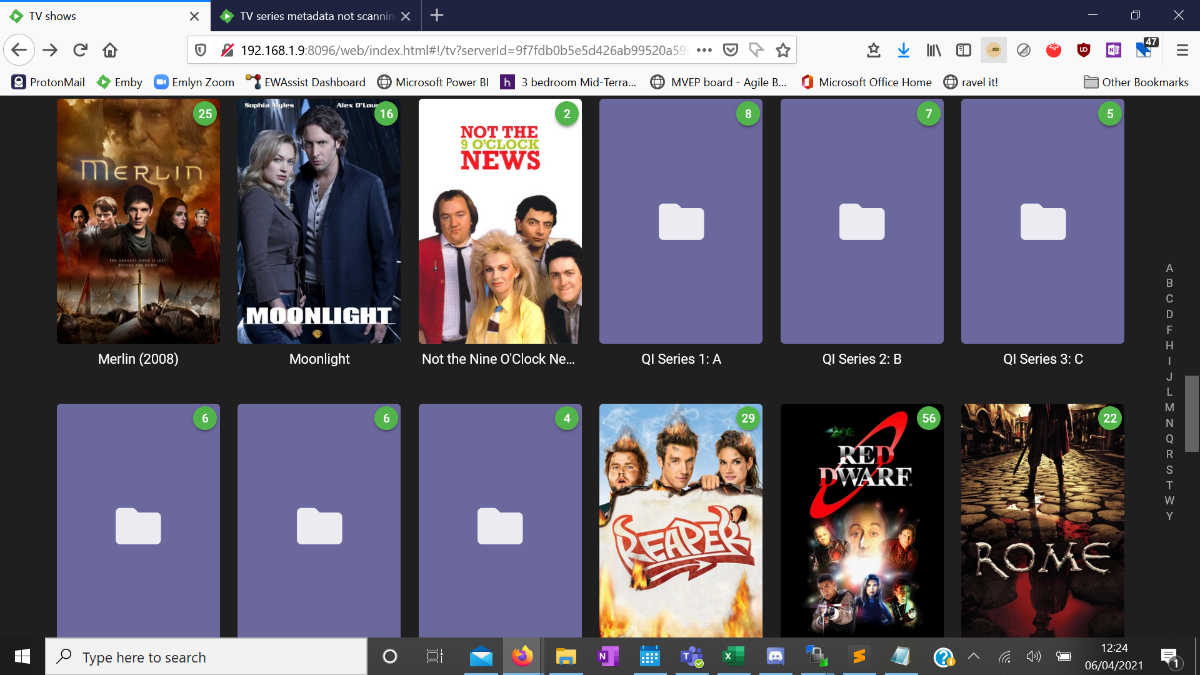Toggle the Firefox sidebar view

coord(964,50)
